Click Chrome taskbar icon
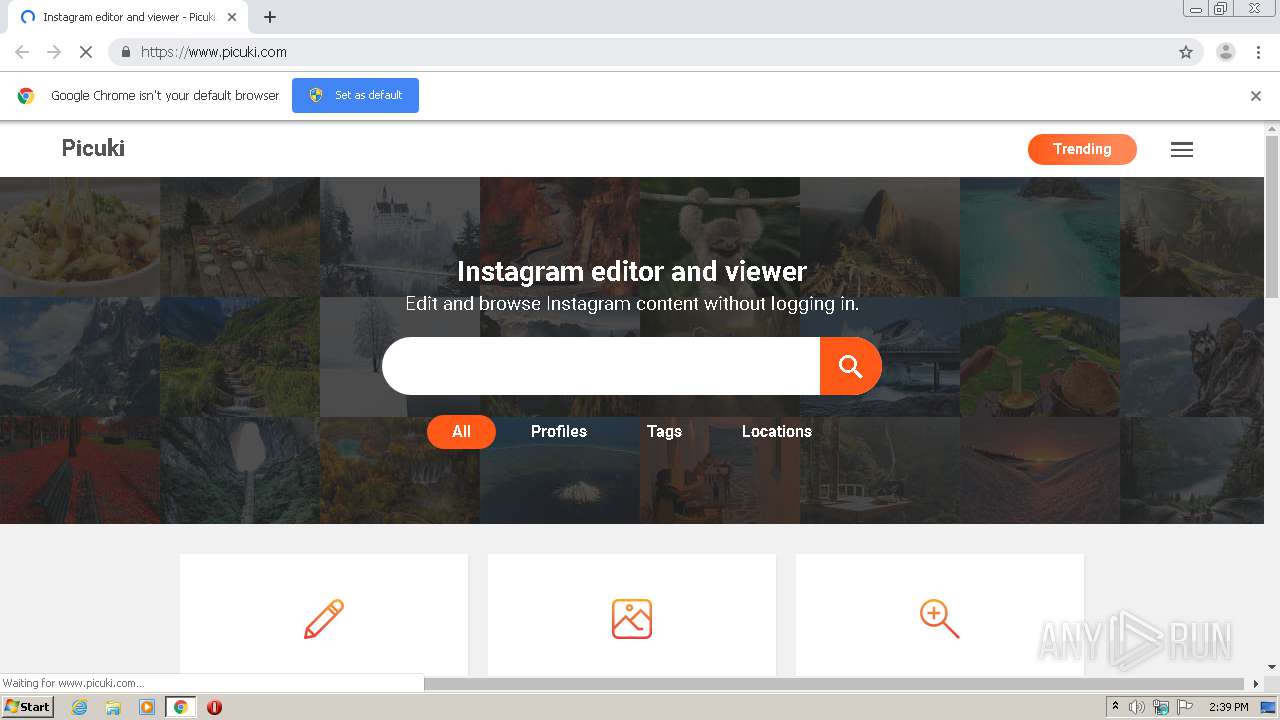1280x720 pixels. click(180, 707)
